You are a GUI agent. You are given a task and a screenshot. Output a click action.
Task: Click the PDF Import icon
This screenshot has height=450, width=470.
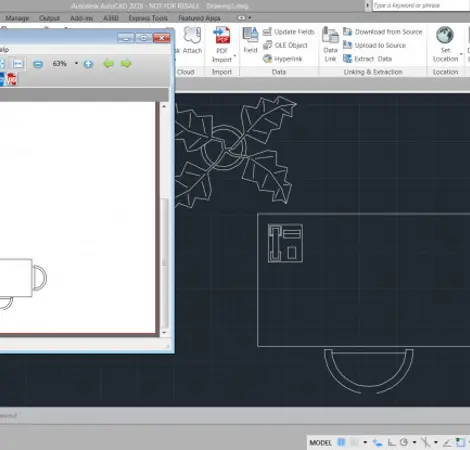[x=222, y=35]
